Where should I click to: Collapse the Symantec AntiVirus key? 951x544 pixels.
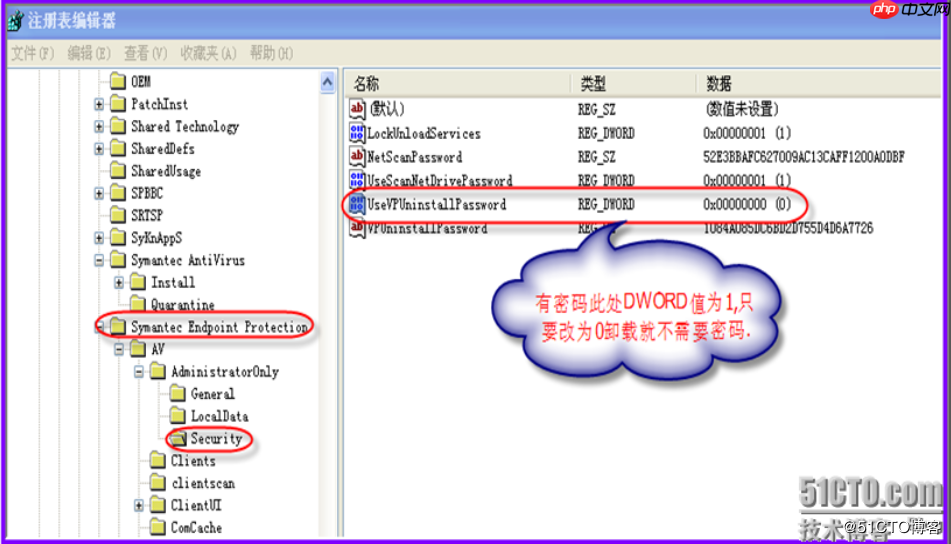(x=99, y=260)
